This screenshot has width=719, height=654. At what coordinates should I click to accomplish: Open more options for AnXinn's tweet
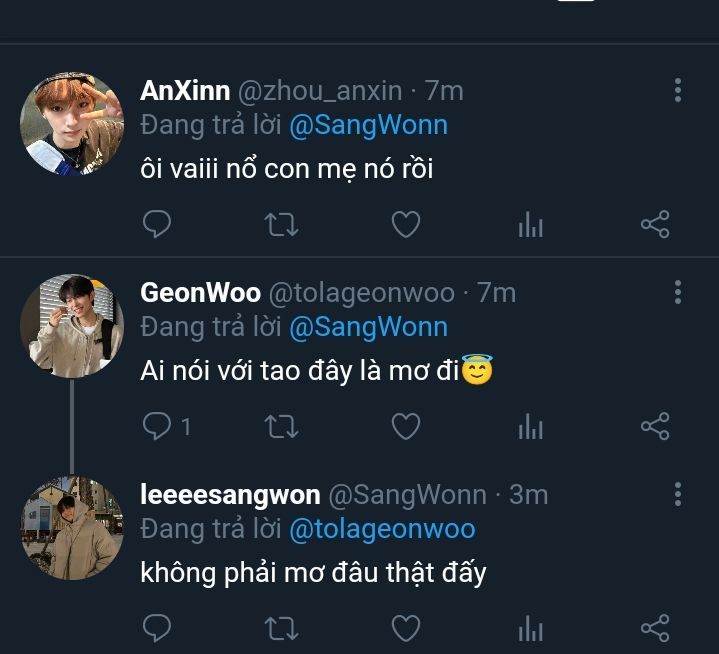coord(678,92)
